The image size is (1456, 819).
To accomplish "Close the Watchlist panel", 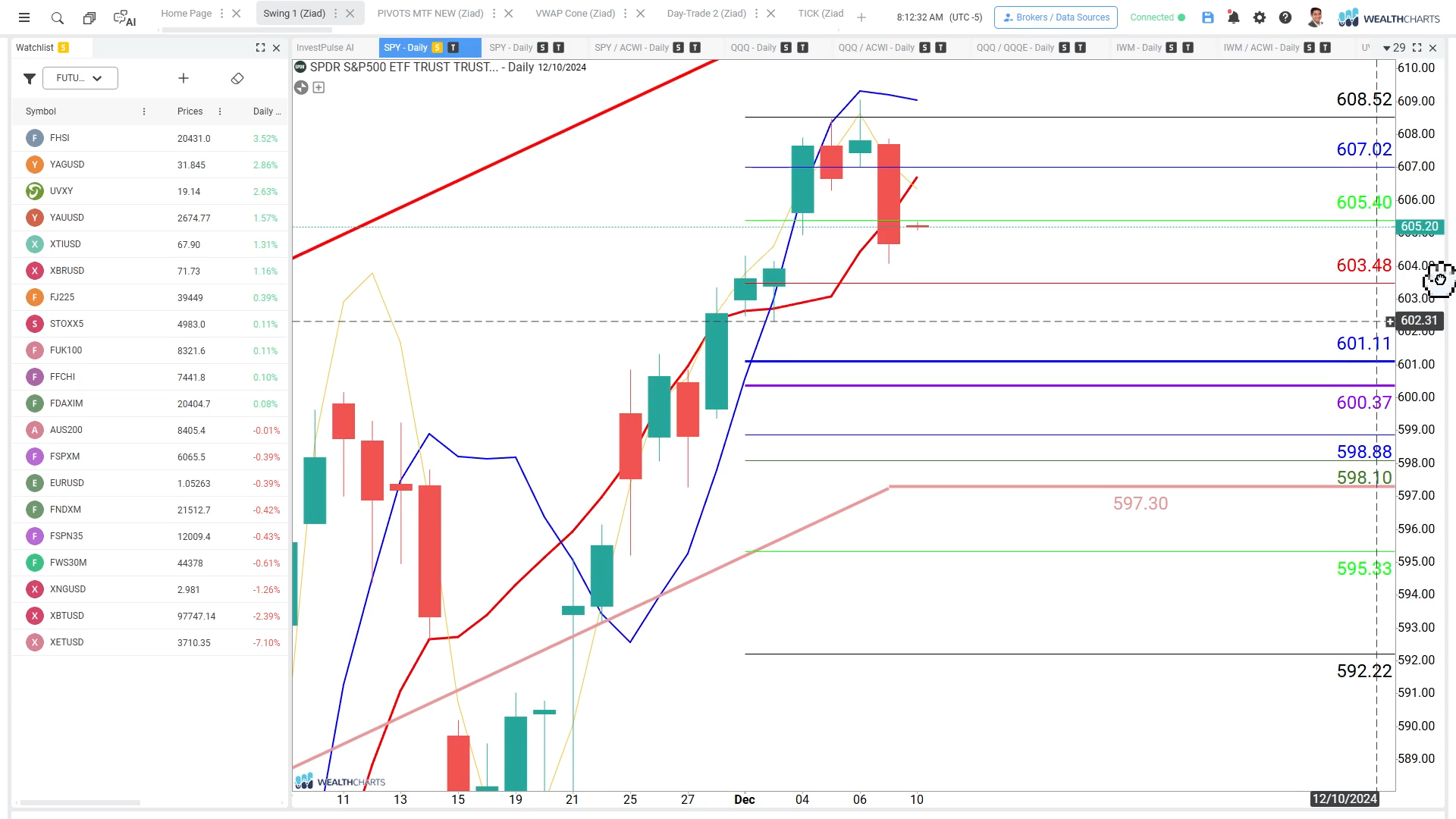I will [x=277, y=48].
